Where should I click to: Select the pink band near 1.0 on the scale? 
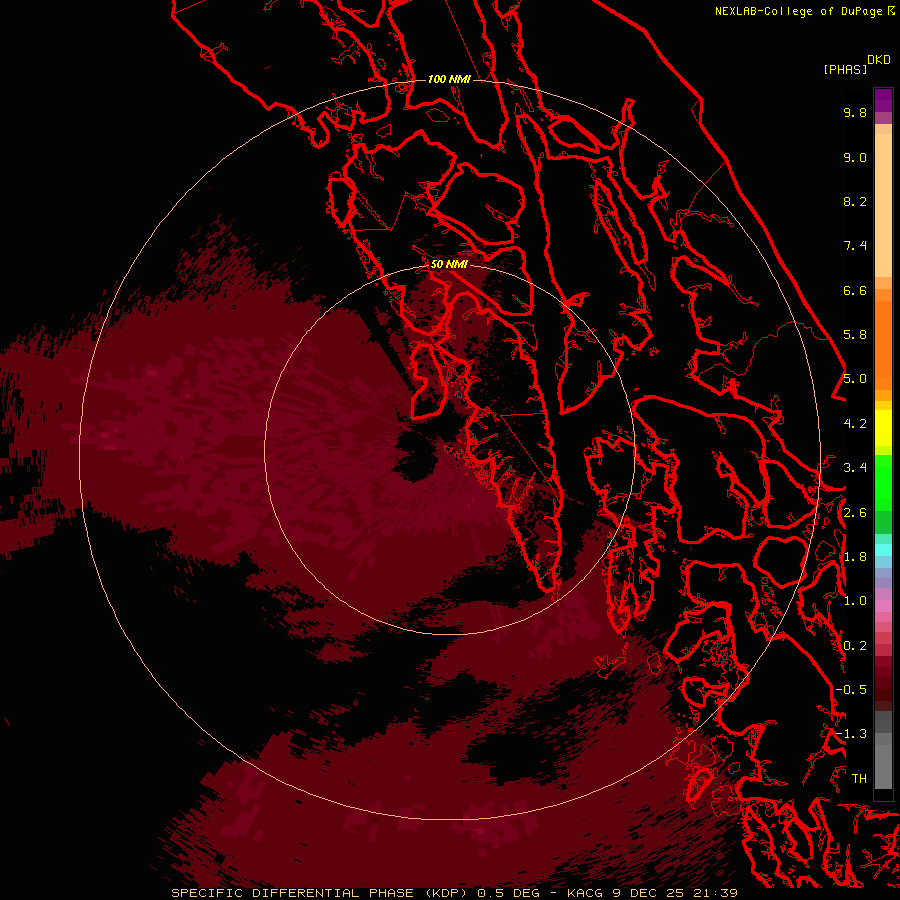tap(883, 606)
